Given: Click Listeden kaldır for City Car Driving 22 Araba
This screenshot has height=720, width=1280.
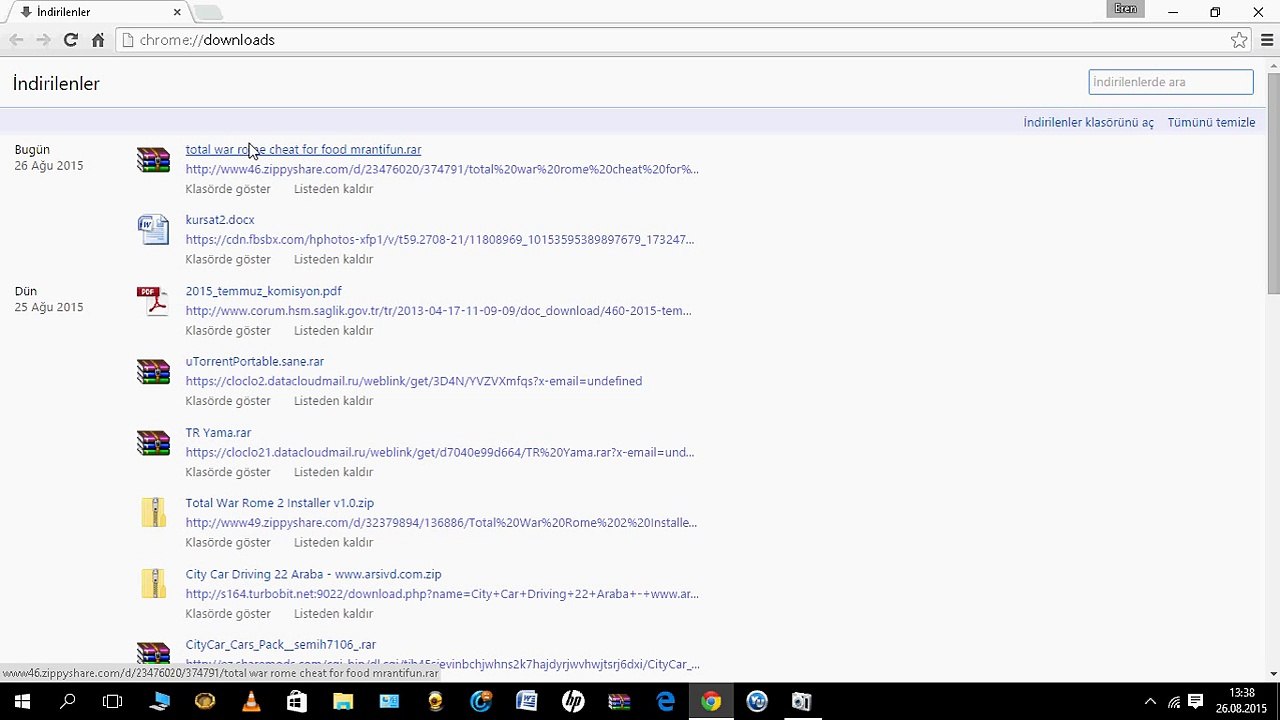Looking at the screenshot, I should click(x=333, y=614).
